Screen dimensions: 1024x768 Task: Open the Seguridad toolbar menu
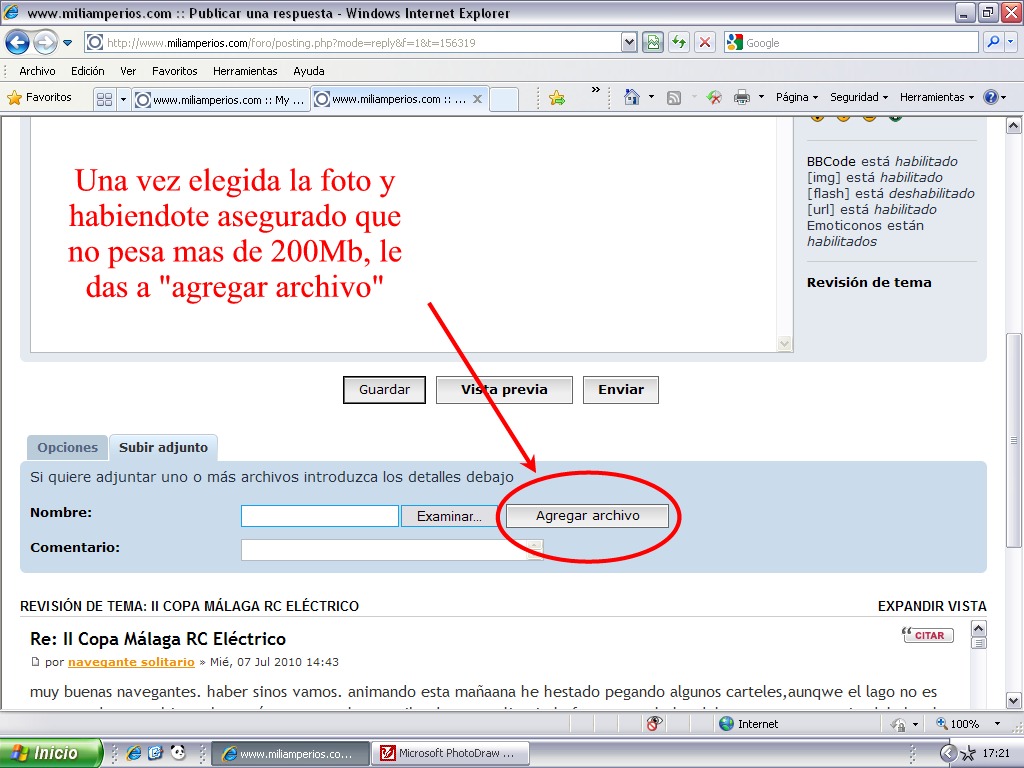coord(859,97)
